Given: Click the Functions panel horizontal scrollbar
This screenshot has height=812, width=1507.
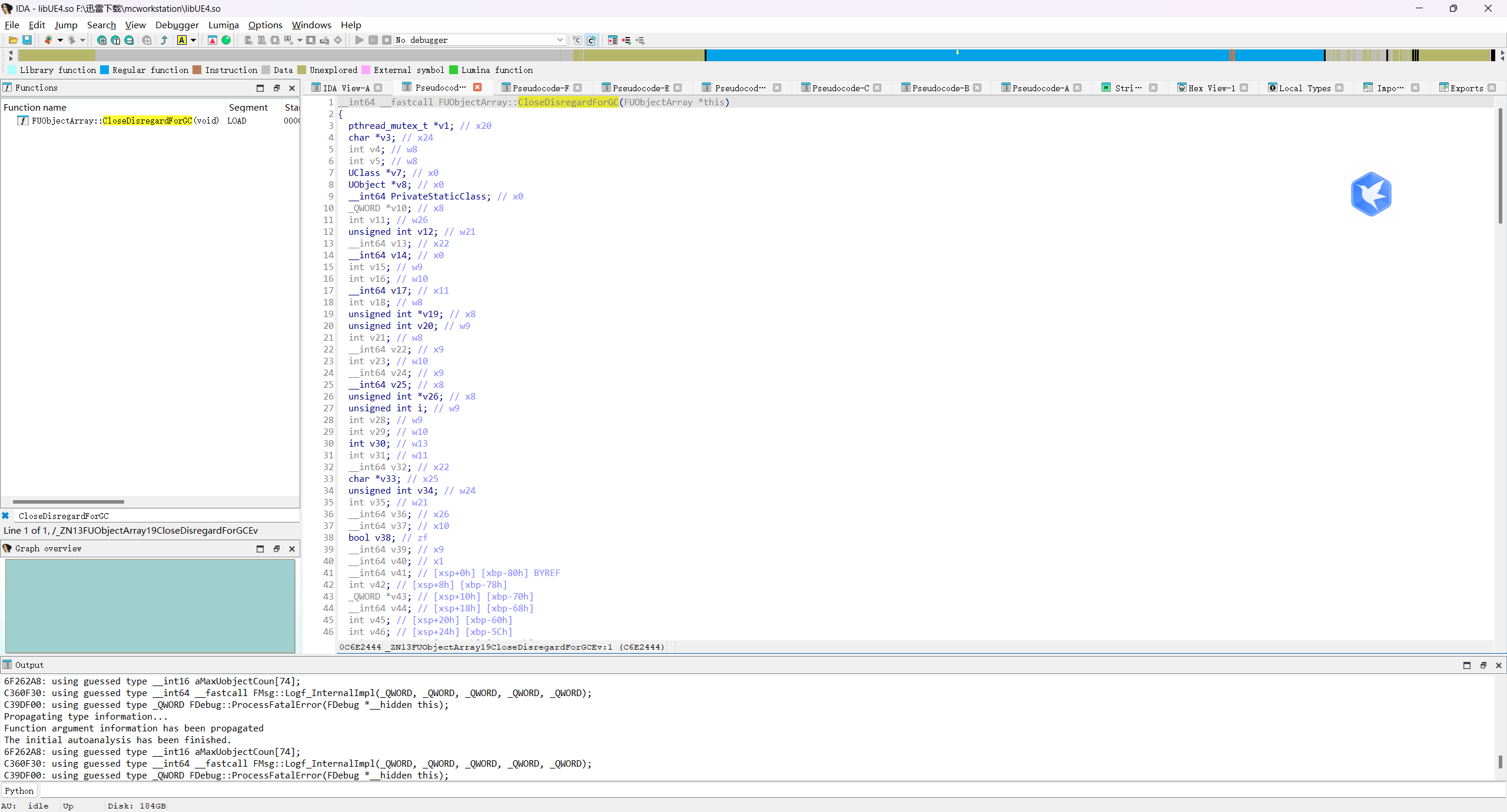Looking at the screenshot, I should click(68, 502).
